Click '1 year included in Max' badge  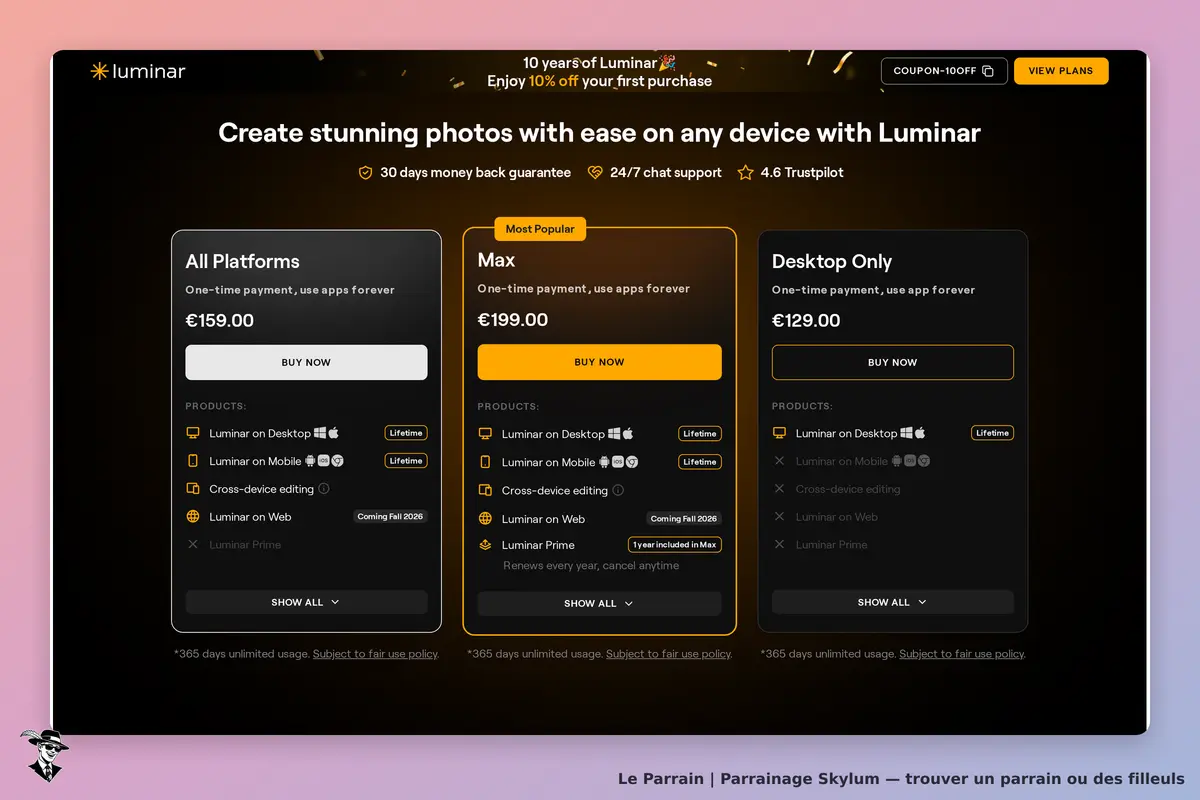click(x=675, y=545)
